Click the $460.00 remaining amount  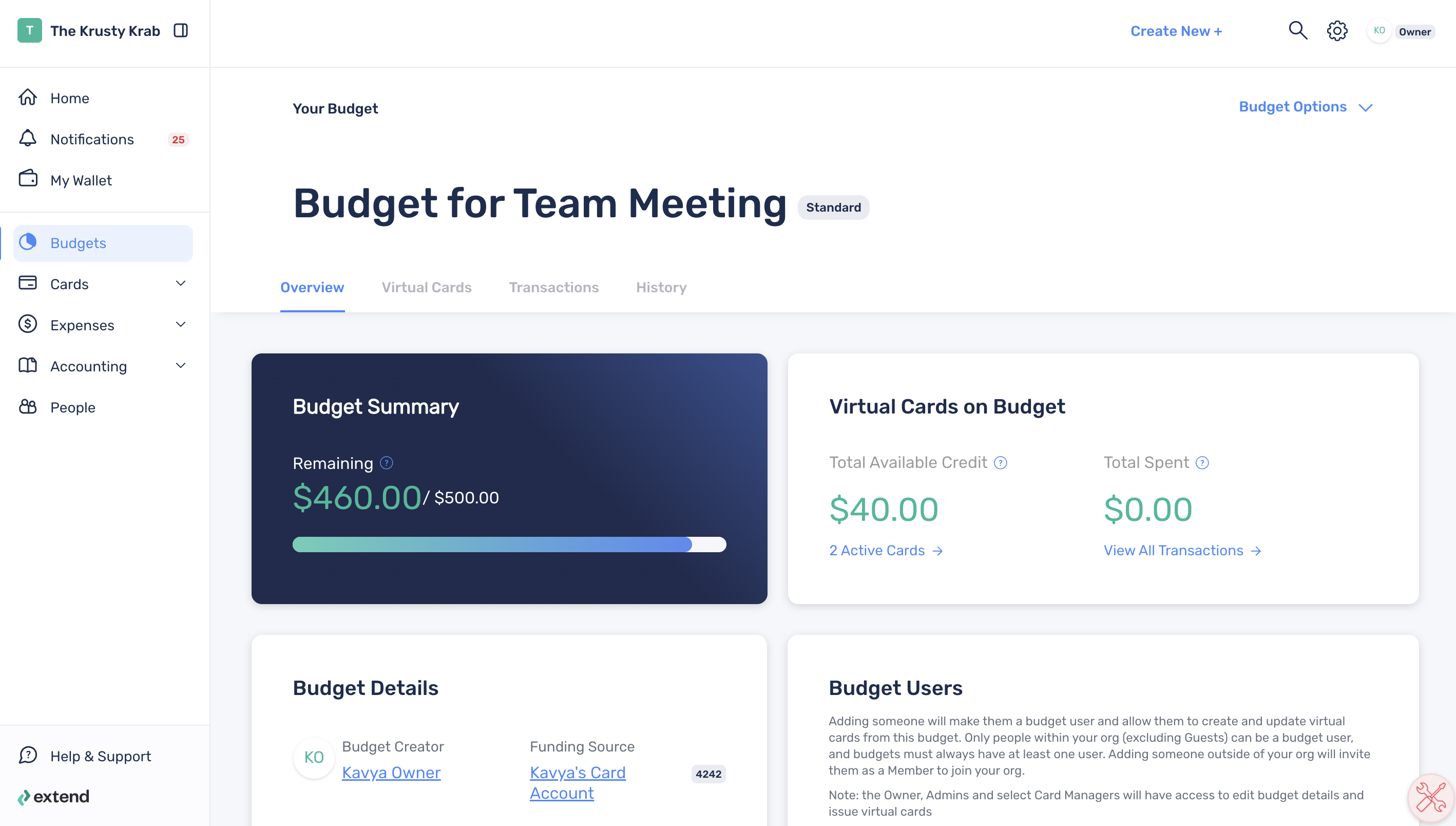[x=357, y=498]
